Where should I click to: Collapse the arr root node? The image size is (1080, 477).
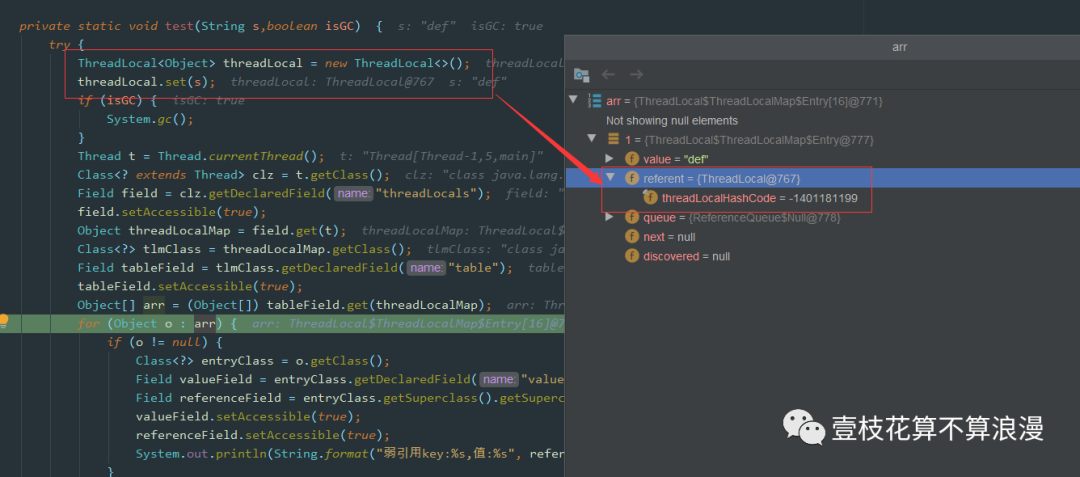coord(573,101)
